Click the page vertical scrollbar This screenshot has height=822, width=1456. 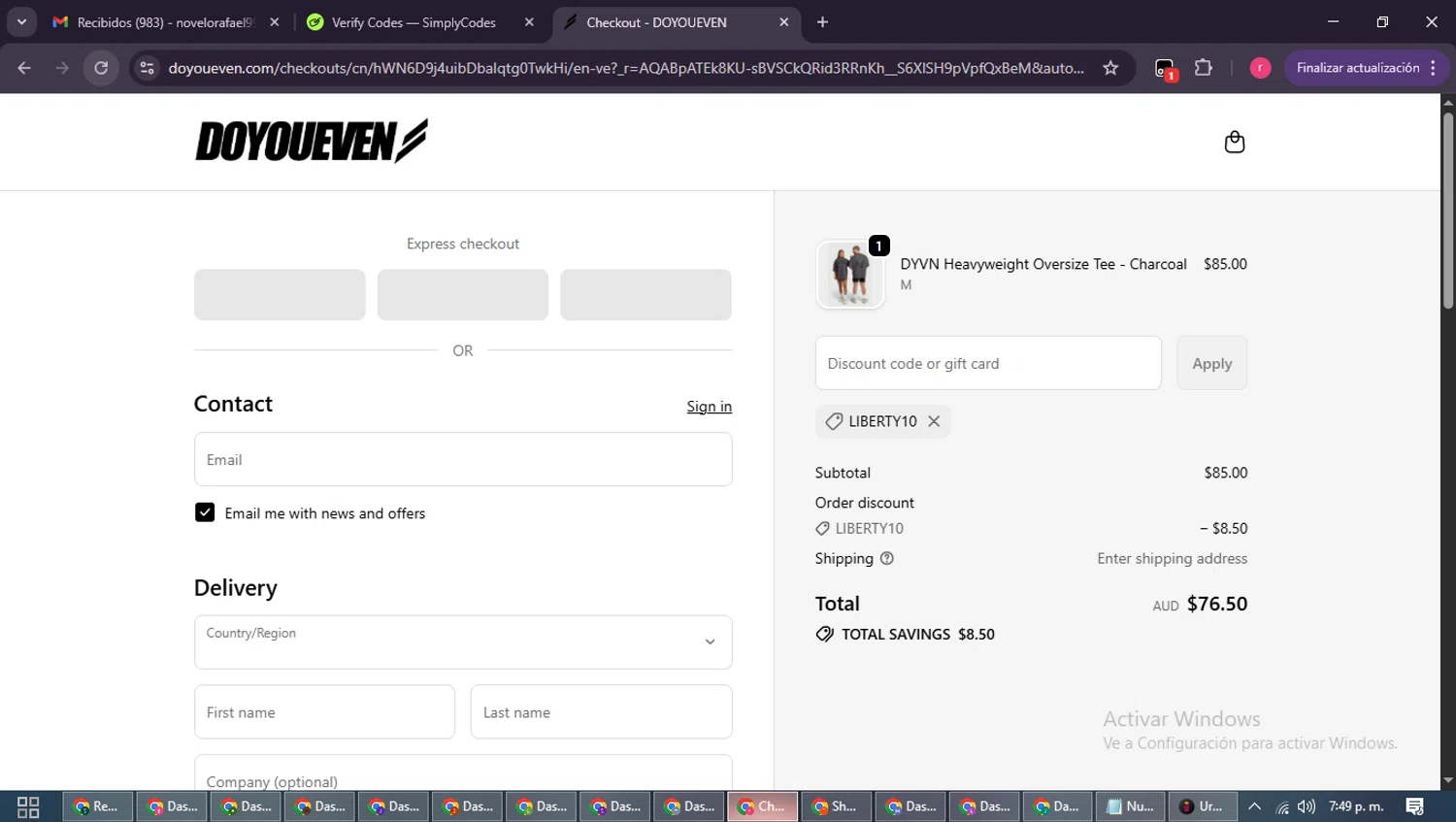click(1448, 212)
